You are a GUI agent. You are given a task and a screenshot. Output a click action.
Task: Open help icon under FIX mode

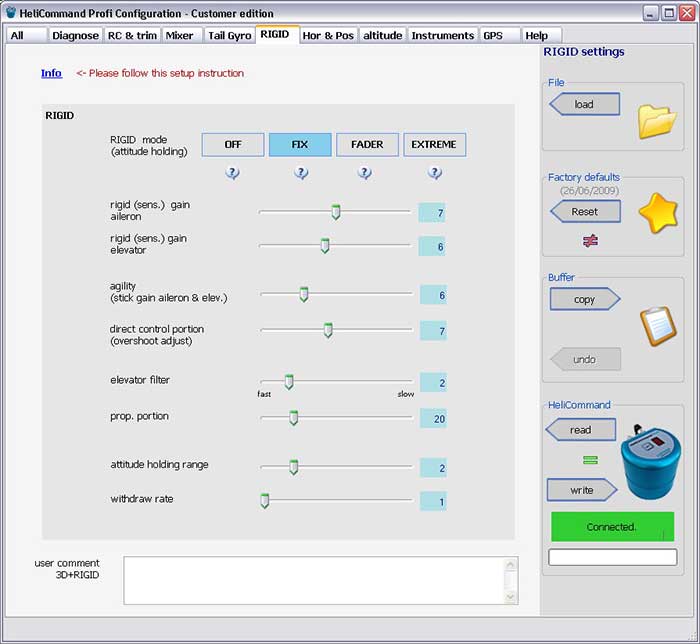pos(301,172)
